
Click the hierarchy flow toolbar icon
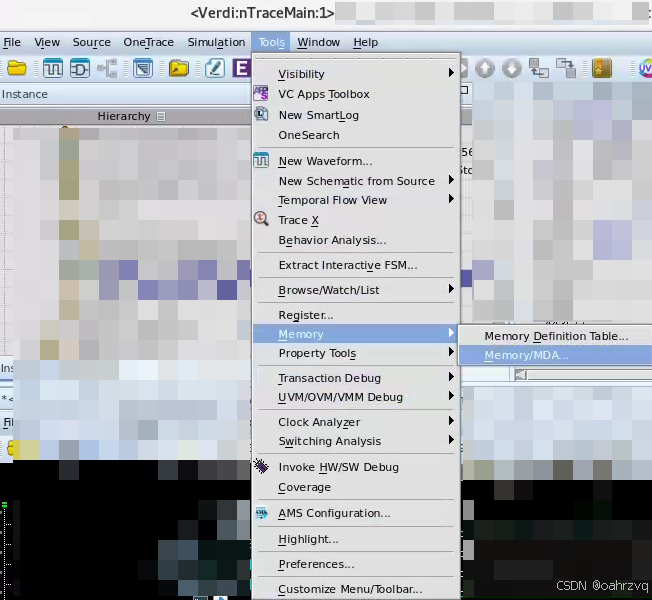pyautogui.click(x=107, y=68)
